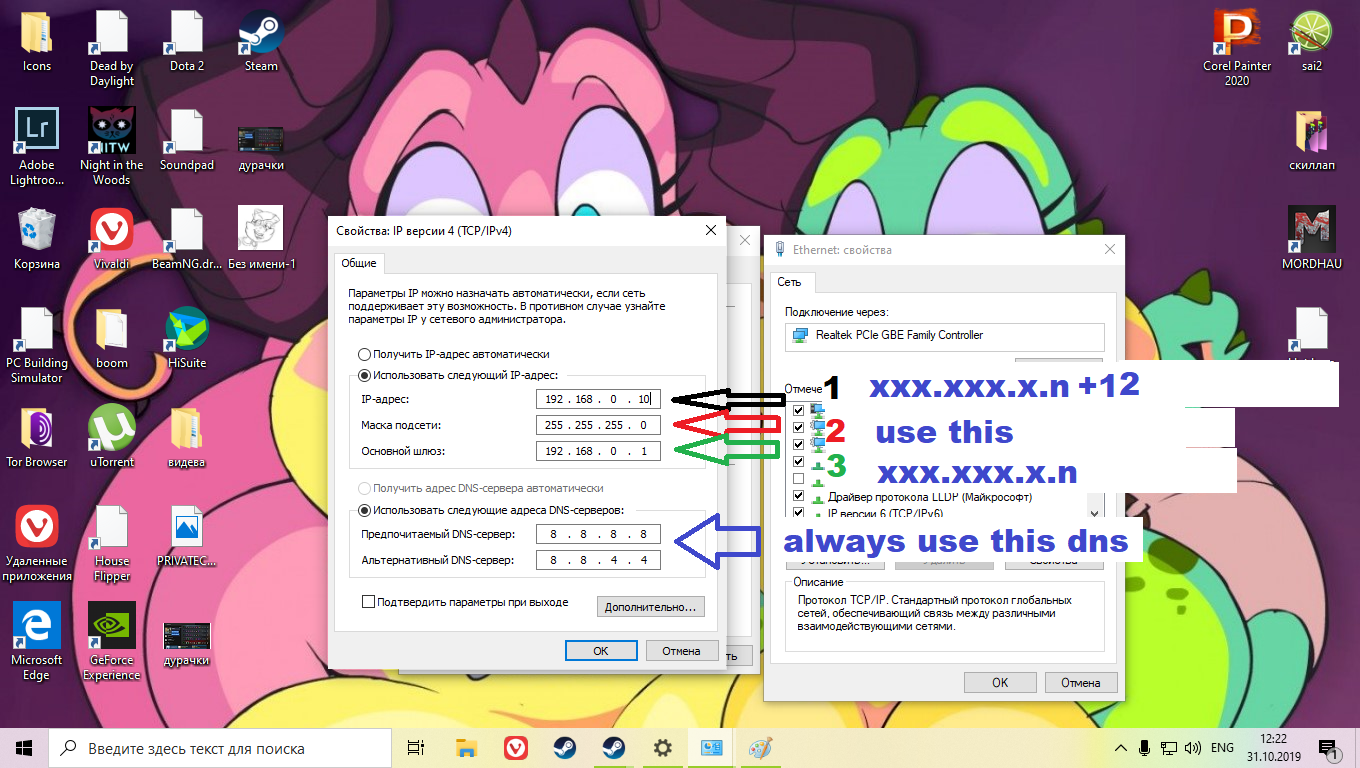Open Task View from the taskbar
Viewport: 1360px width, 768px height.
coord(416,748)
